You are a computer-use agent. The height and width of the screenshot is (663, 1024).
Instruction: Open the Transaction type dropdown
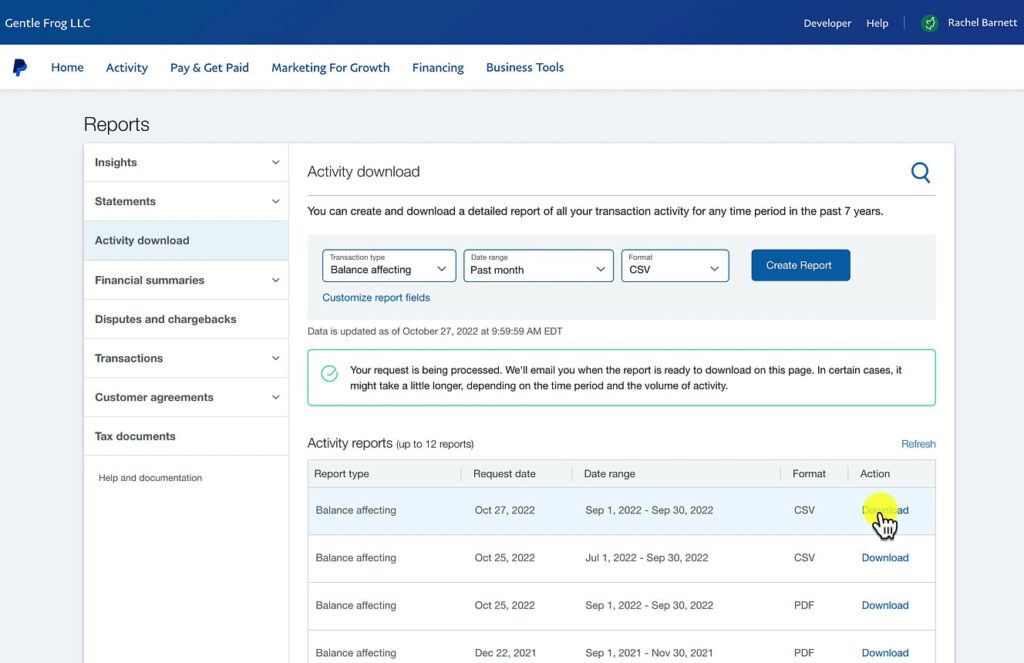click(x=388, y=268)
